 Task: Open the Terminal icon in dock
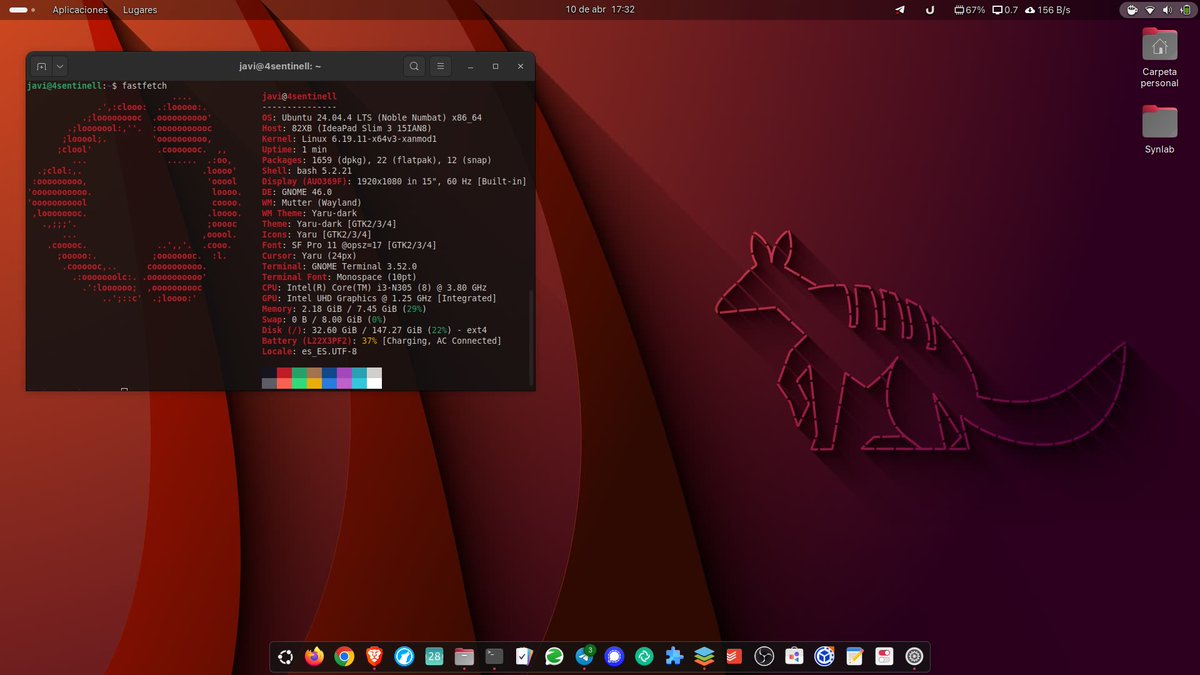494,657
